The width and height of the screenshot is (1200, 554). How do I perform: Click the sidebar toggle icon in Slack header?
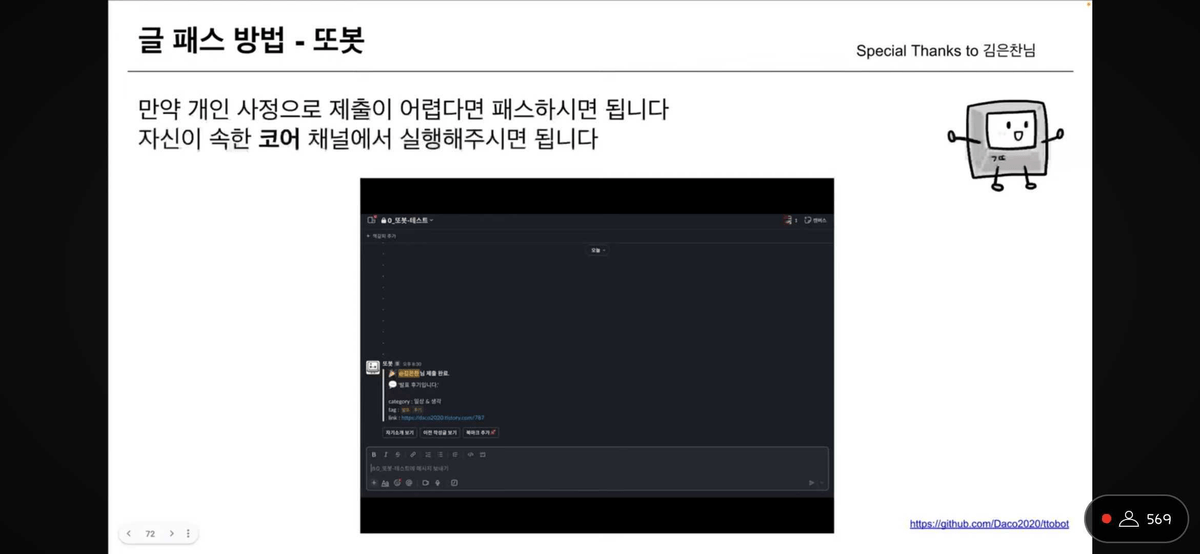[371, 220]
